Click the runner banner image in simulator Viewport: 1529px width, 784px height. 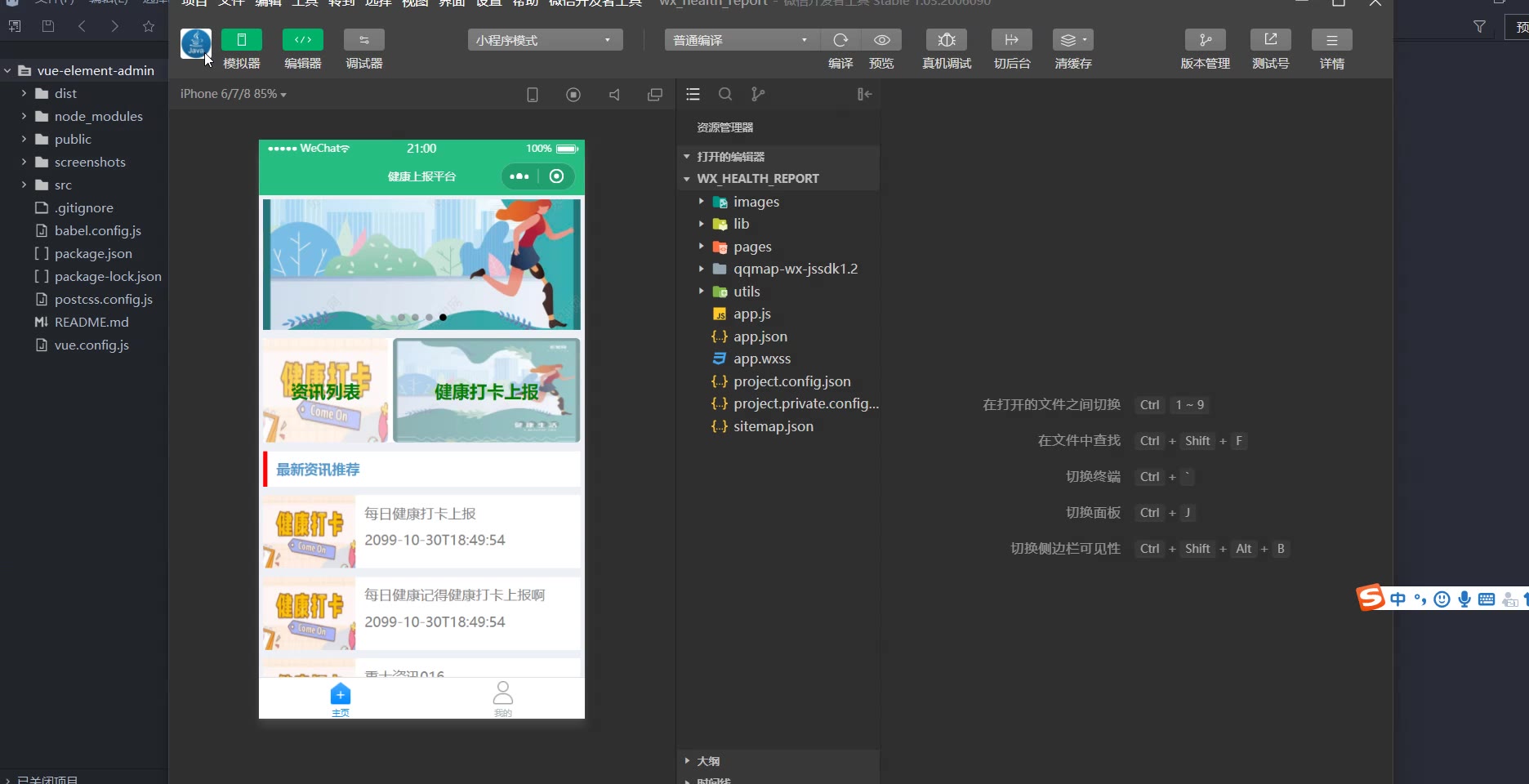click(421, 265)
